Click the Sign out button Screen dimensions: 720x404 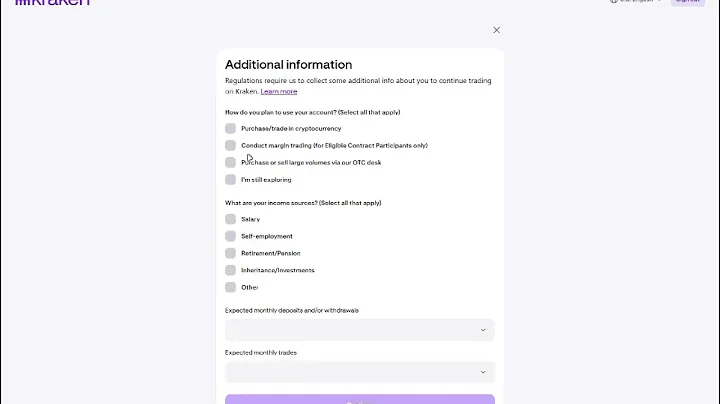(687, 2)
